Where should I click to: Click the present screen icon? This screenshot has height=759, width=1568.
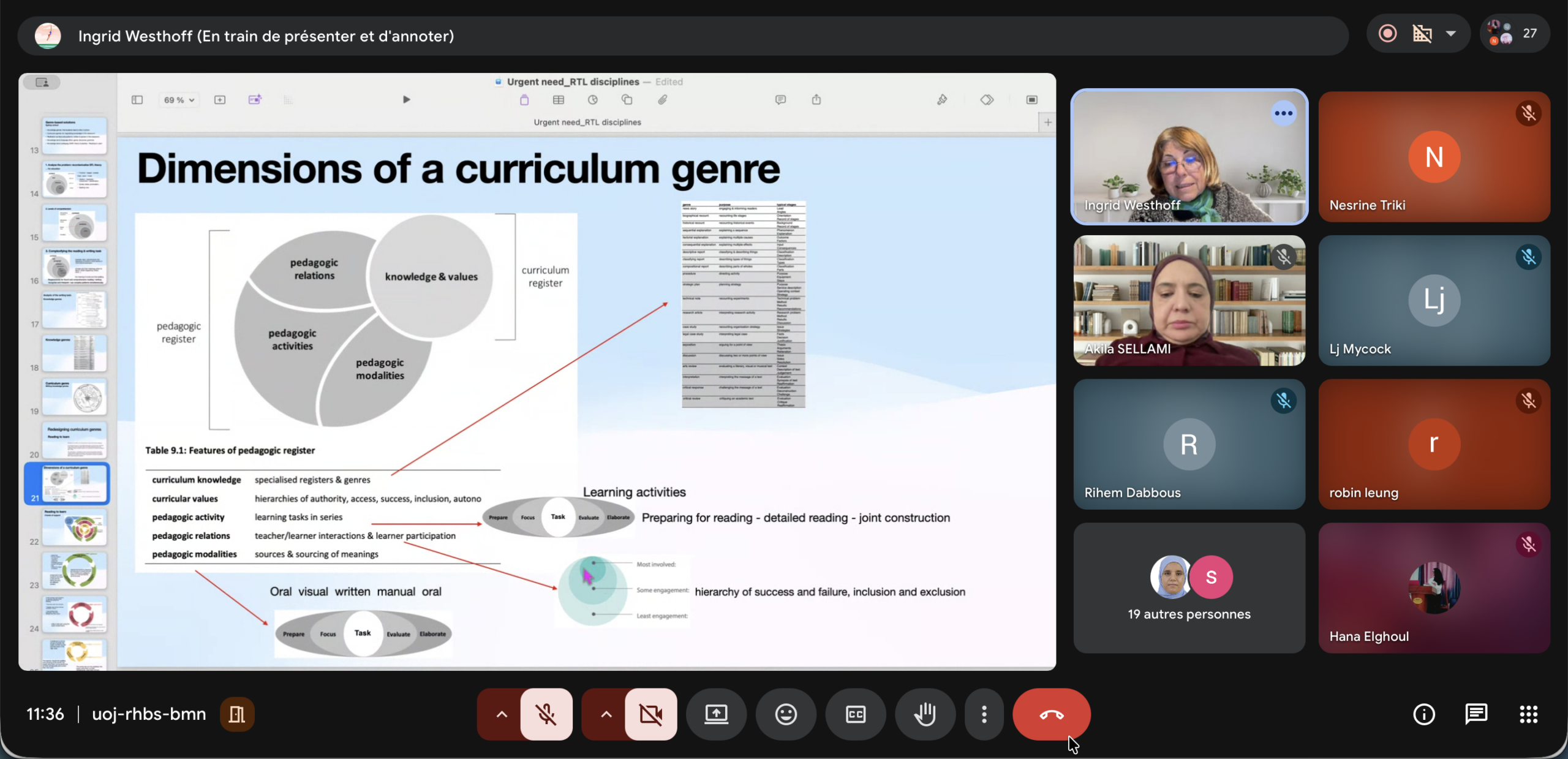(716, 714)
